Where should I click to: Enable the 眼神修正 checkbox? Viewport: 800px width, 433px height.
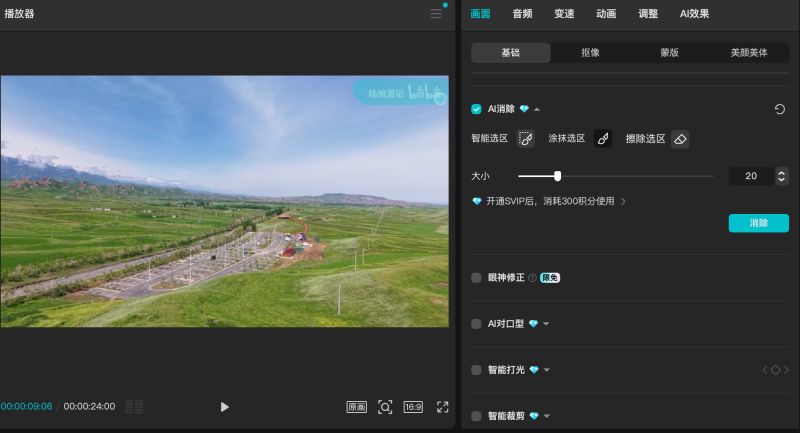(x=476, y=278)
